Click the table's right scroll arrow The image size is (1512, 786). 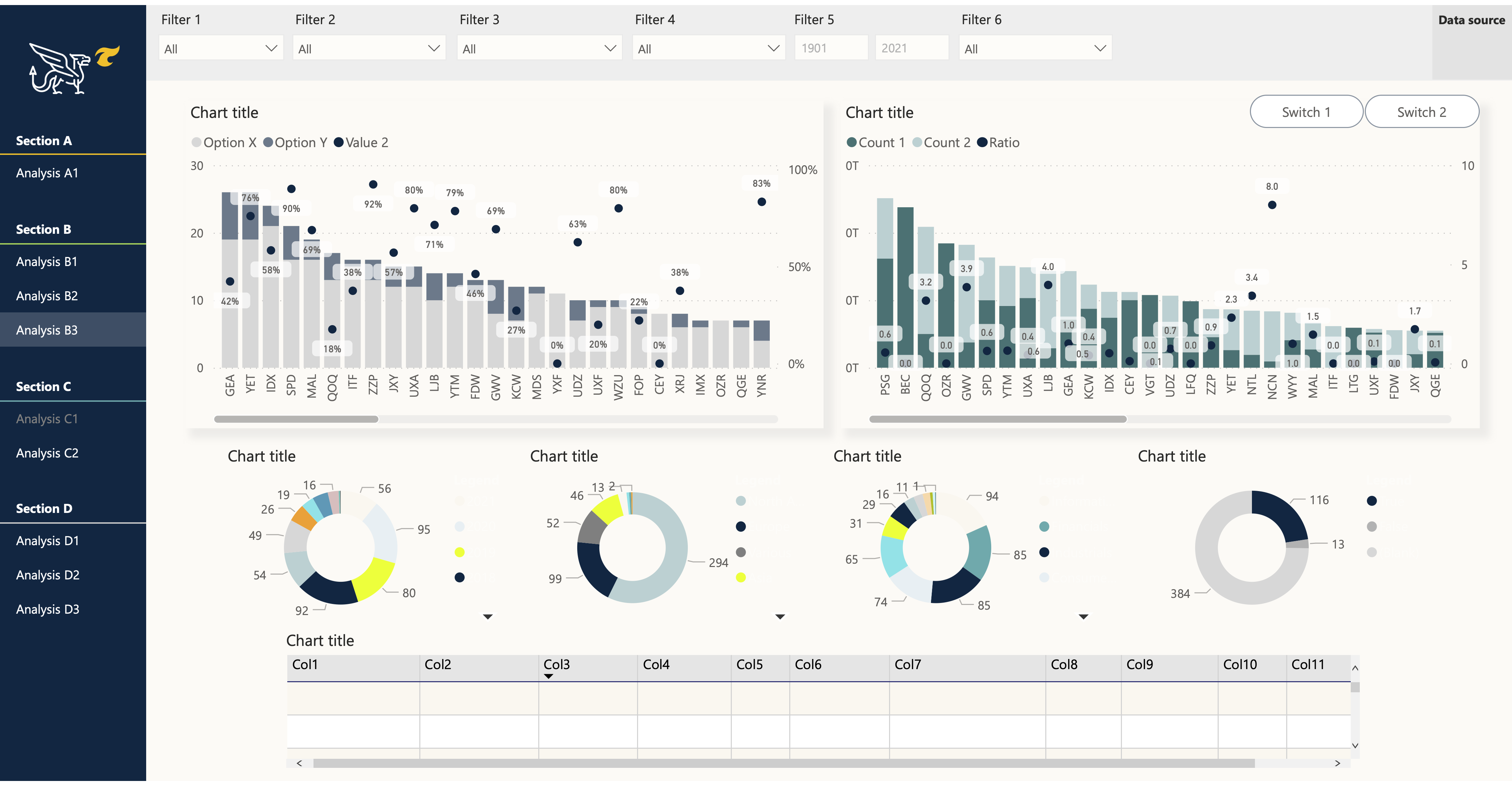(x=1337, y=763)
